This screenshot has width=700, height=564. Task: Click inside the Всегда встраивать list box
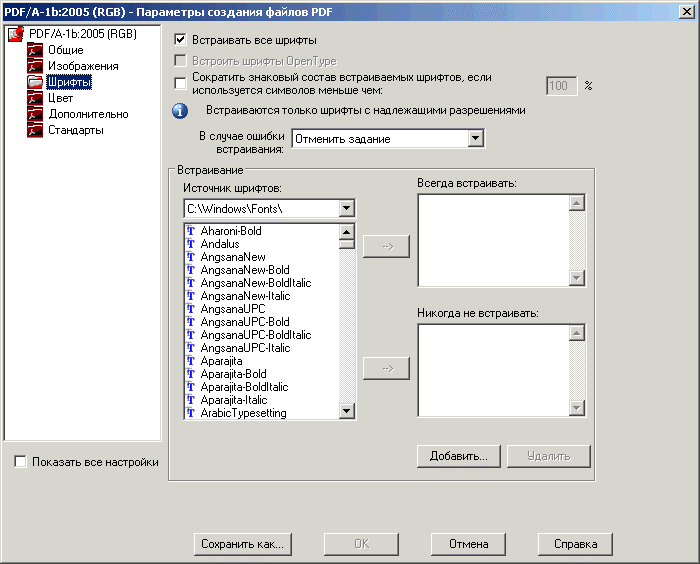pyautogui.click(x=493, y=240)
